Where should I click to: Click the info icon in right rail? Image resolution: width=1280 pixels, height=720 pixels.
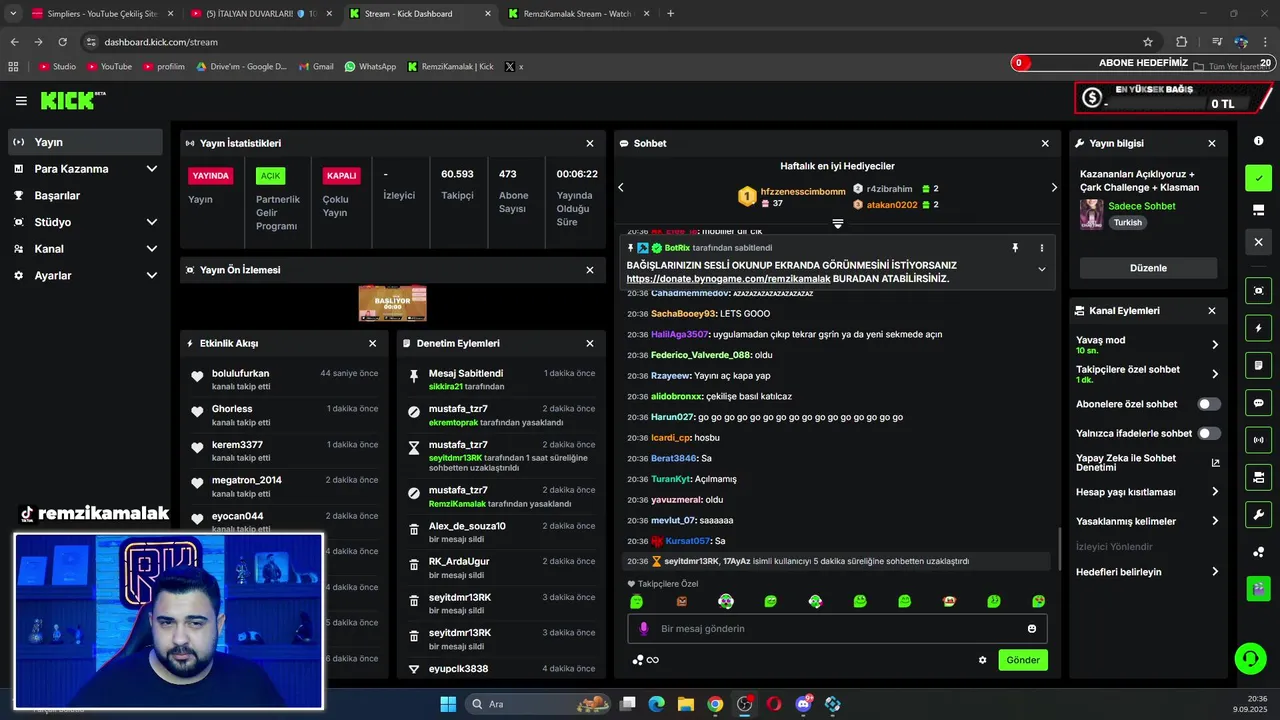pyautogui.click(x=1259, y=141)
